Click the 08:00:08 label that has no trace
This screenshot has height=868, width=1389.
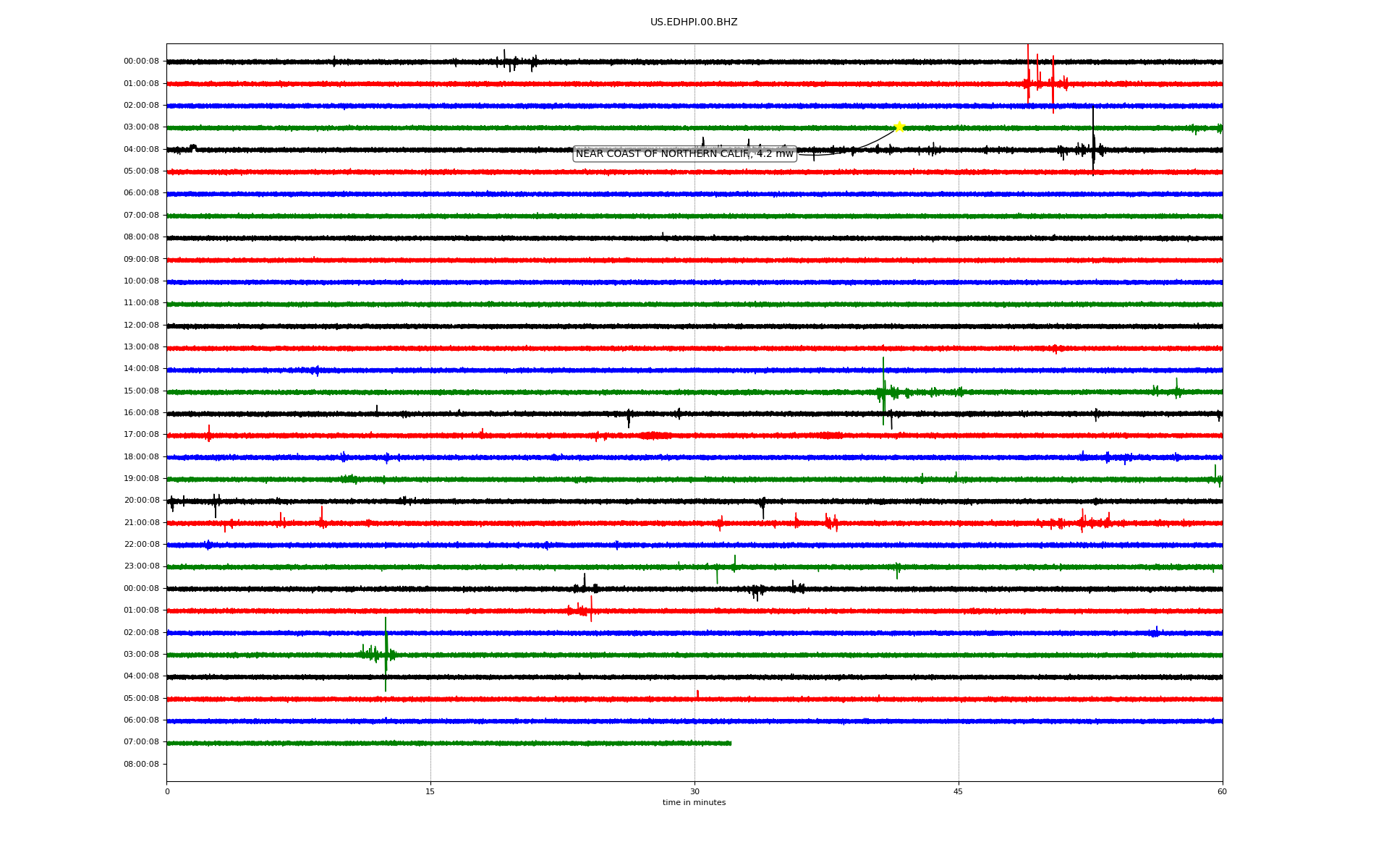[x=141, y=764]
